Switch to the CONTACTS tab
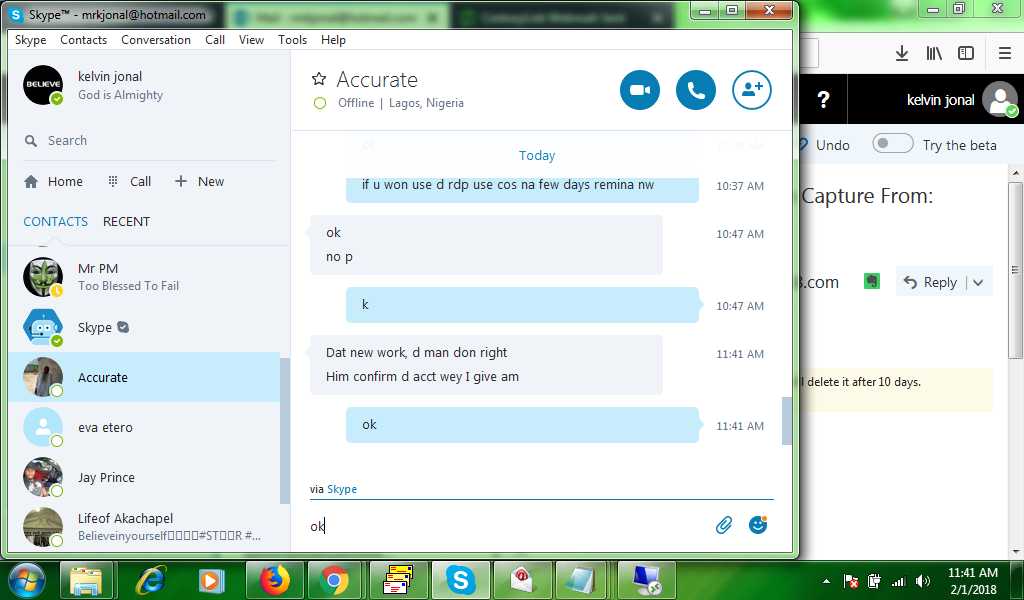The height and width of the screenshot is (600, 1024). click(56, 221)
